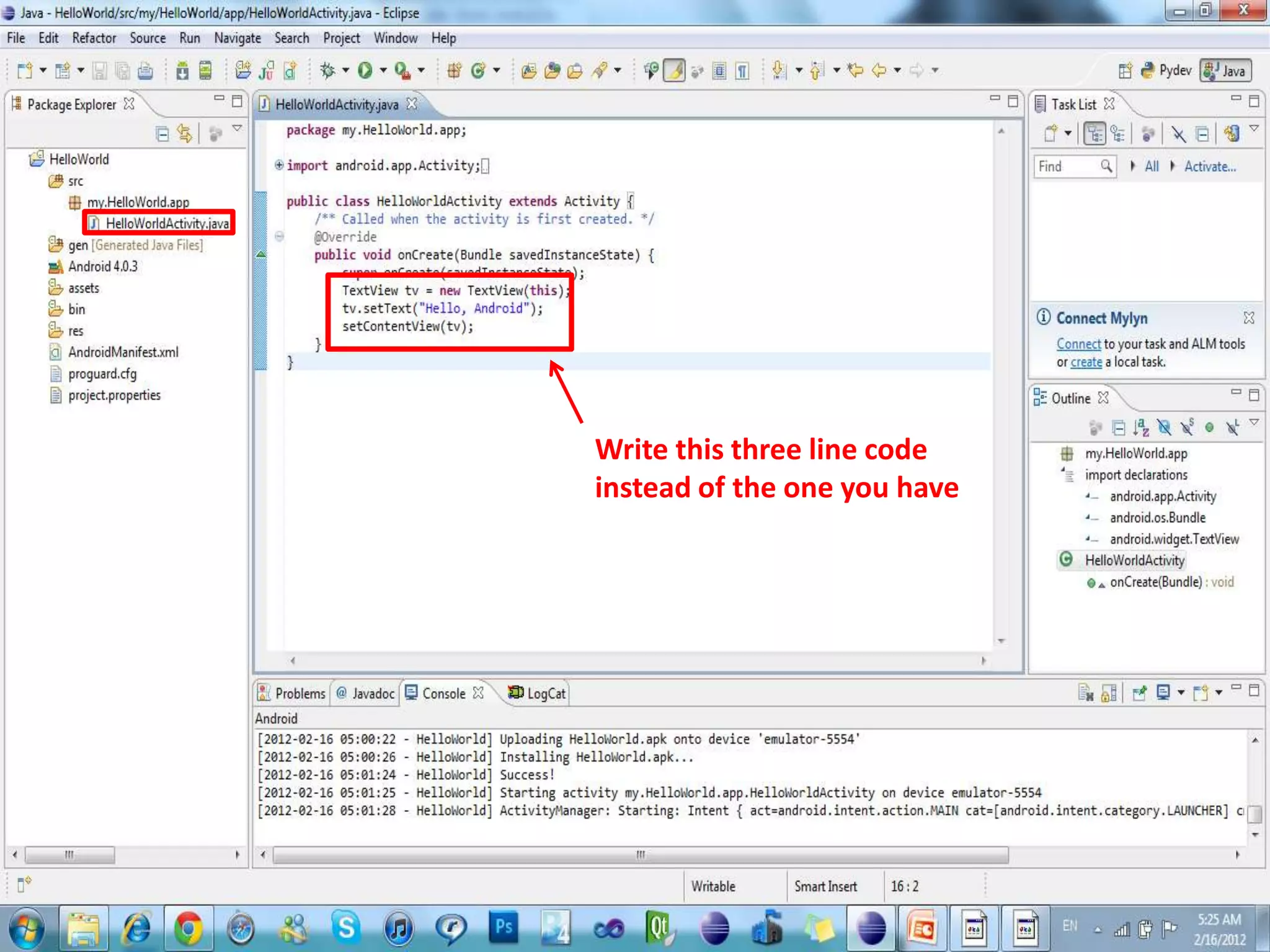Toggle Categorized presentation in Task List
The width and height of the screenshot is (1270, 952).
click(1095, 133)
